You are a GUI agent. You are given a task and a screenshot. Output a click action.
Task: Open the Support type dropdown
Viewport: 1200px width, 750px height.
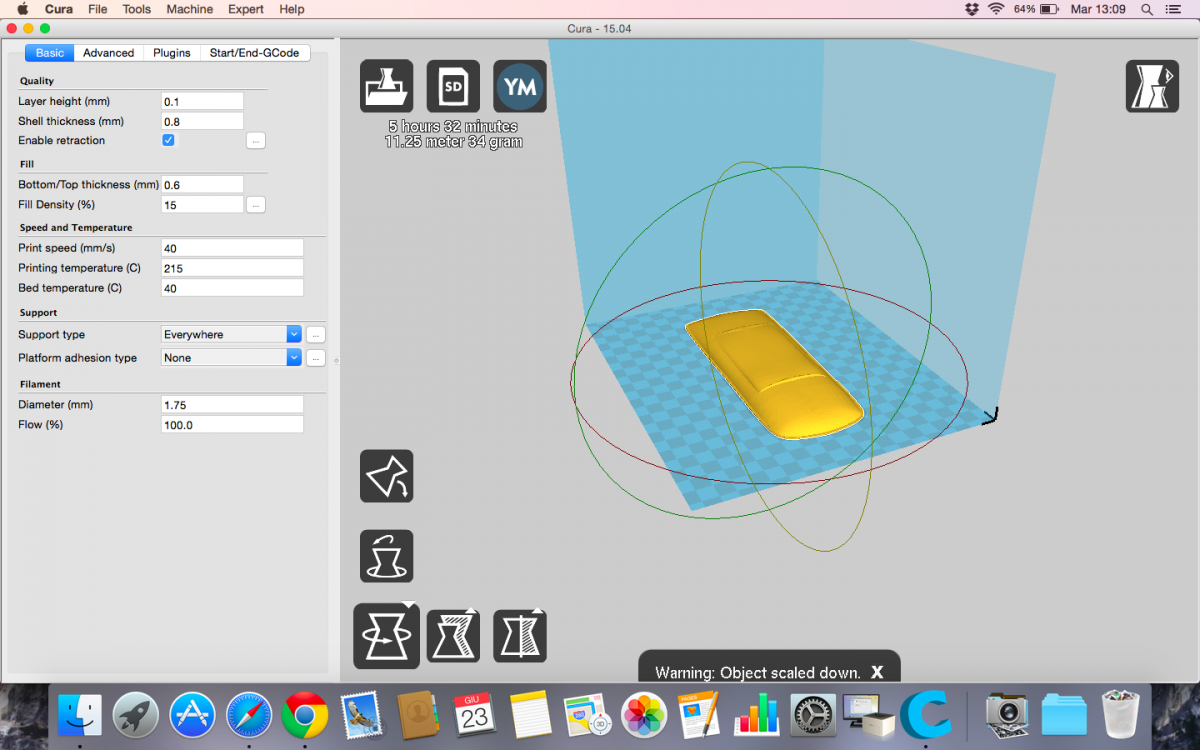(x=232, y=335)
